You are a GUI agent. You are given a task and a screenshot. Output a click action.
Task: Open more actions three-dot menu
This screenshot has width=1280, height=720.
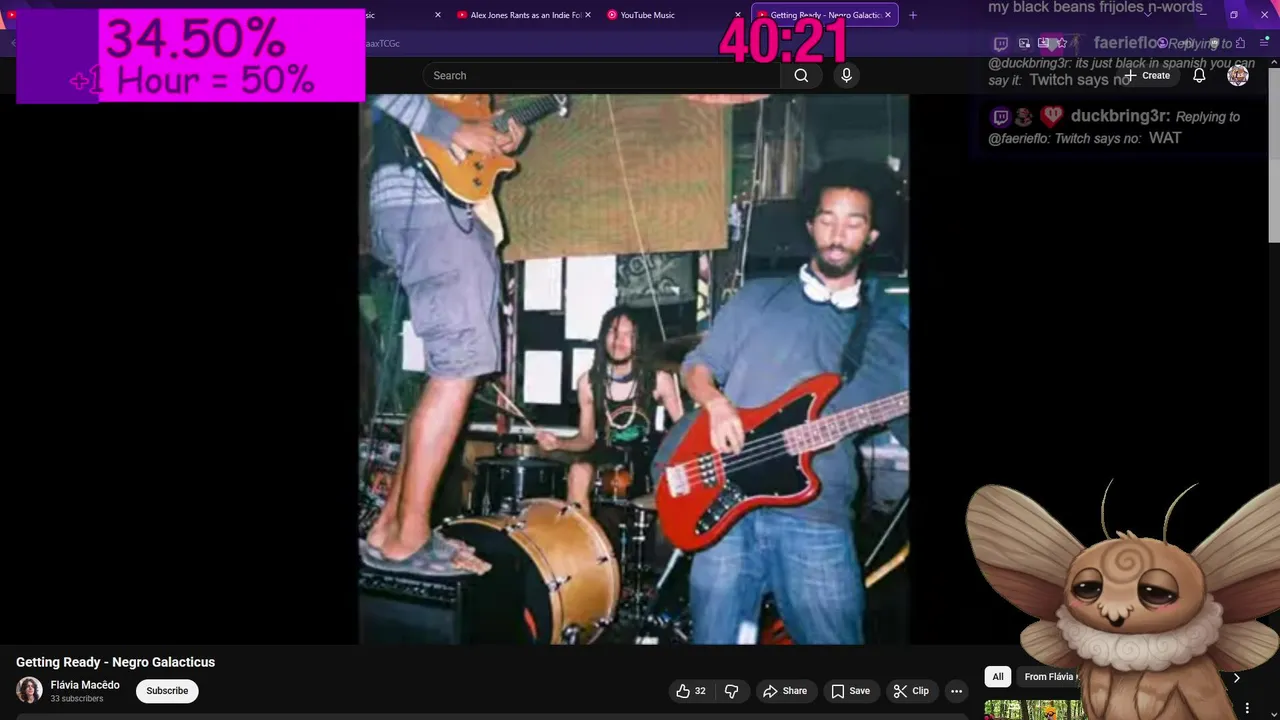point(957,691)
